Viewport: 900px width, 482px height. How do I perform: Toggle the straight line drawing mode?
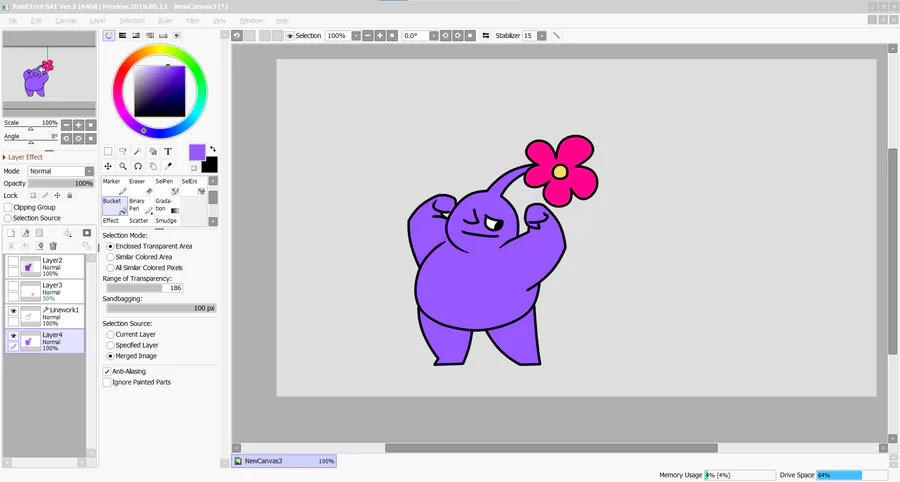pyautogui.click(x=556, y=36)
